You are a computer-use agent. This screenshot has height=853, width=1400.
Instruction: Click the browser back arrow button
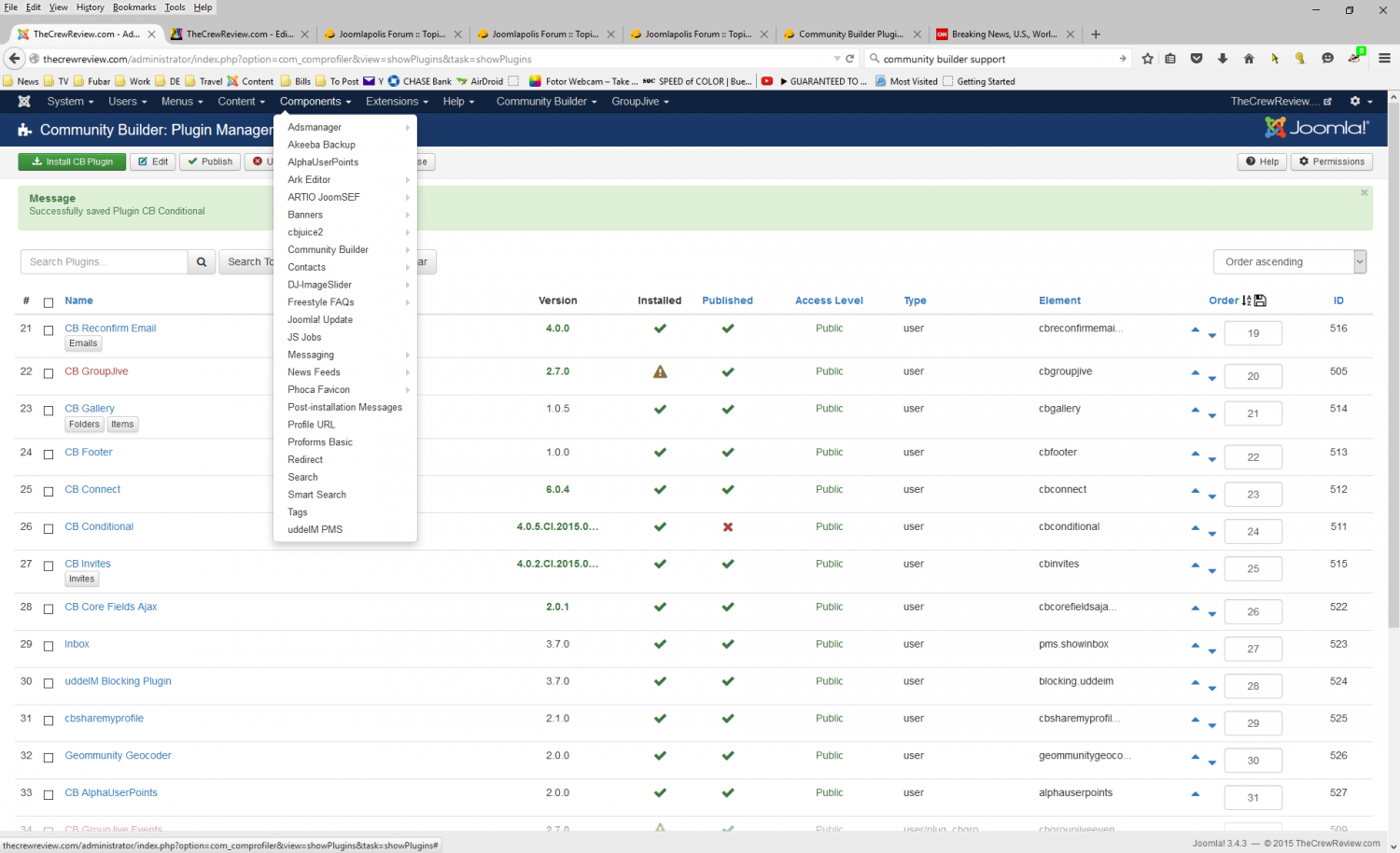(x=14, y=59)
